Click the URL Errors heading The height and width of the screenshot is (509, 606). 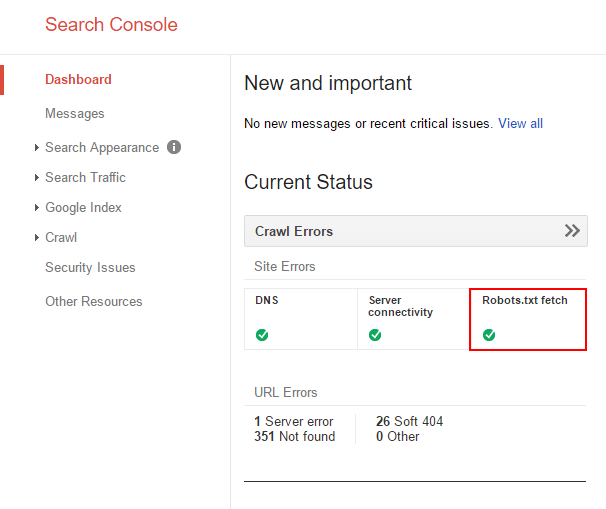pos(286,392)
